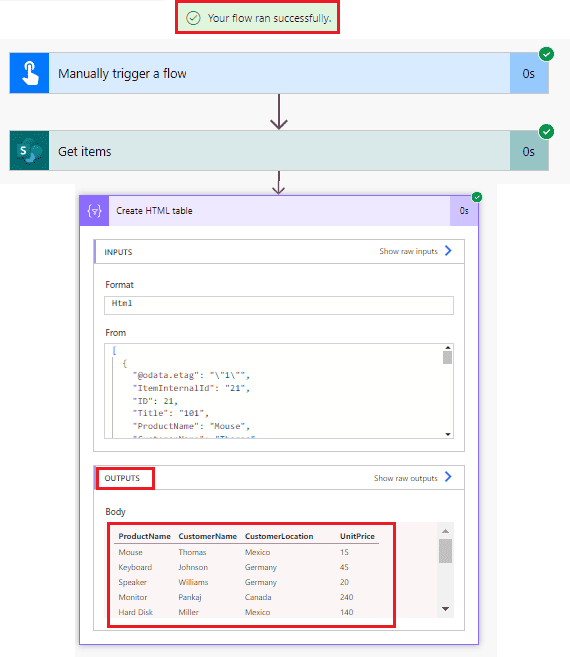Click green success check on Get items
Screen dimensions: 570x657
tap(546, 132)
